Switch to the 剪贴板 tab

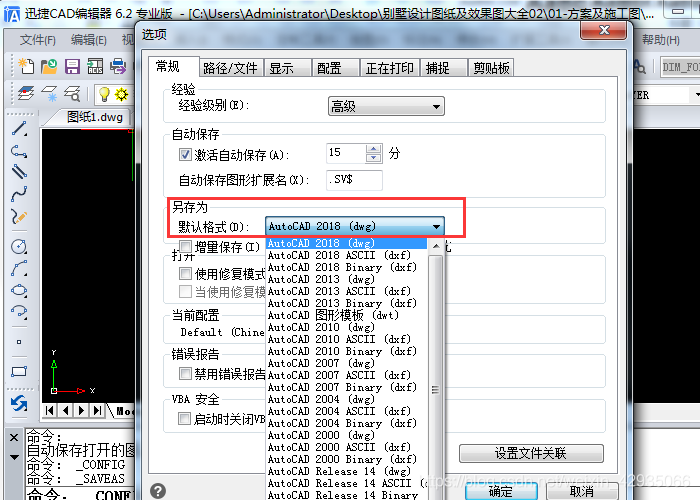pyautogui.click(x=491, y=68)
